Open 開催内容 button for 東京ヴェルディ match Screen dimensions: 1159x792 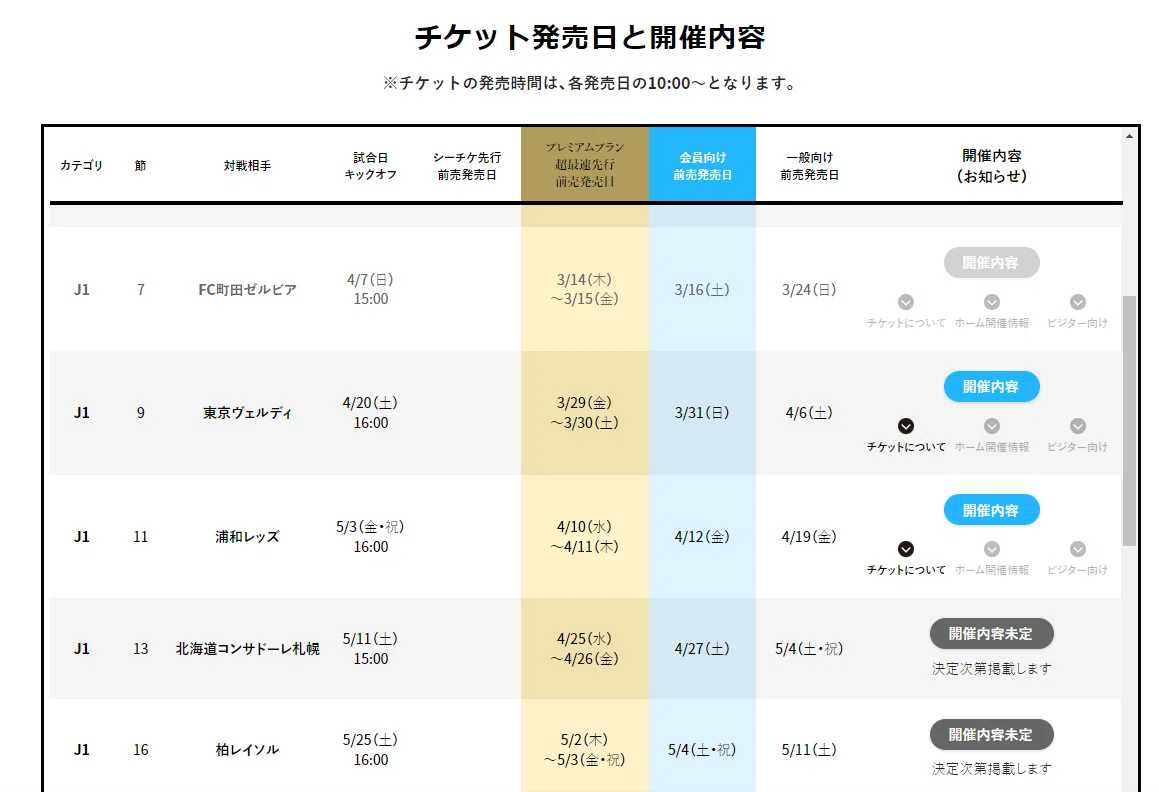pos(991,387)
